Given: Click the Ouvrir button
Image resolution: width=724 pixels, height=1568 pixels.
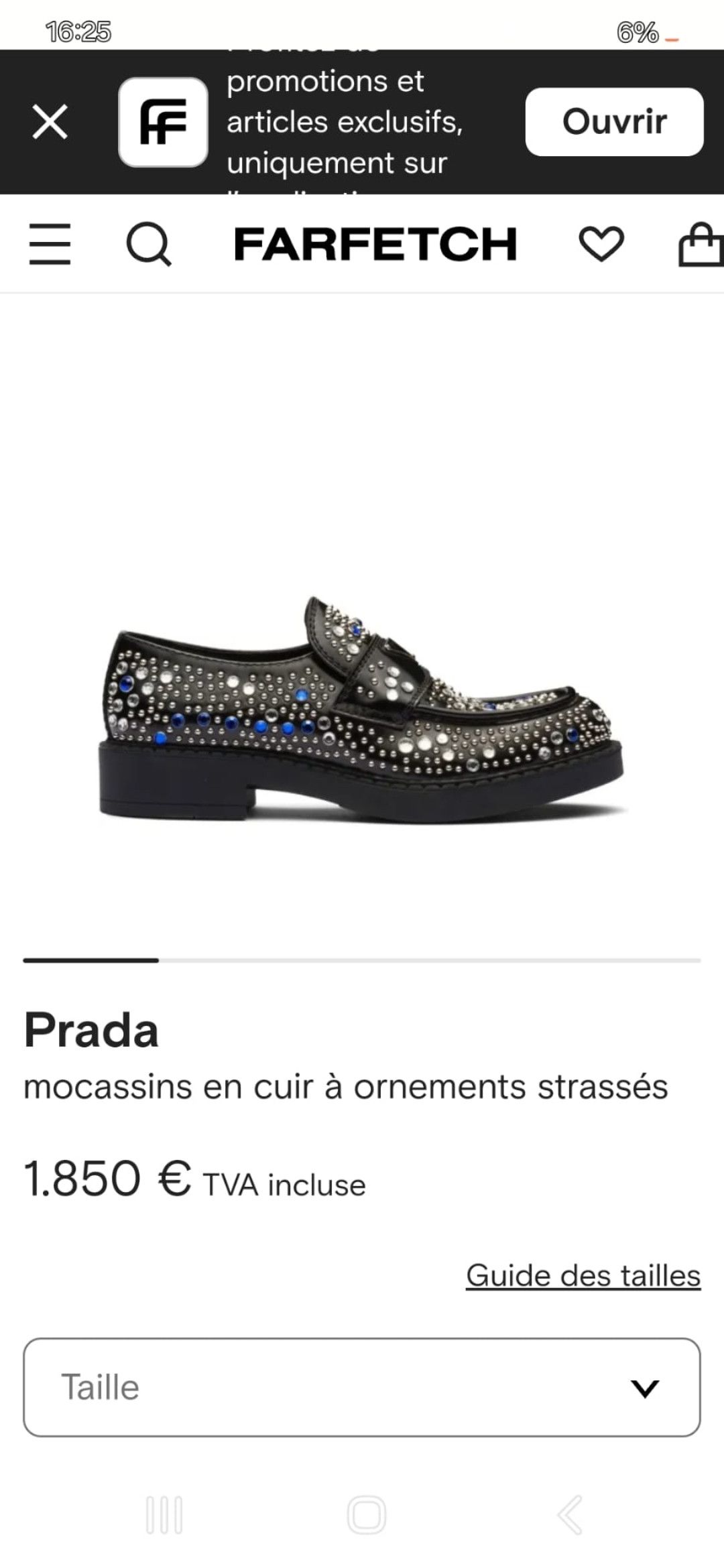Looking at the screenshot, I should tap(614, 121).
